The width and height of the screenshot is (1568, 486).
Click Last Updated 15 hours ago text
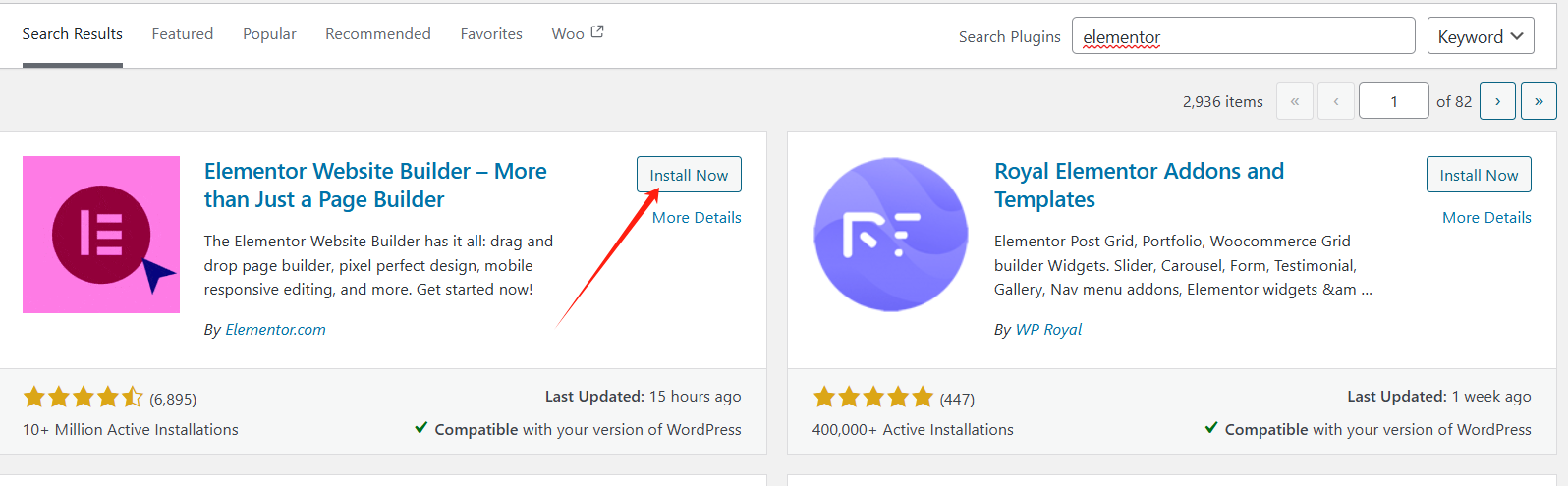[x=644, y=397]
